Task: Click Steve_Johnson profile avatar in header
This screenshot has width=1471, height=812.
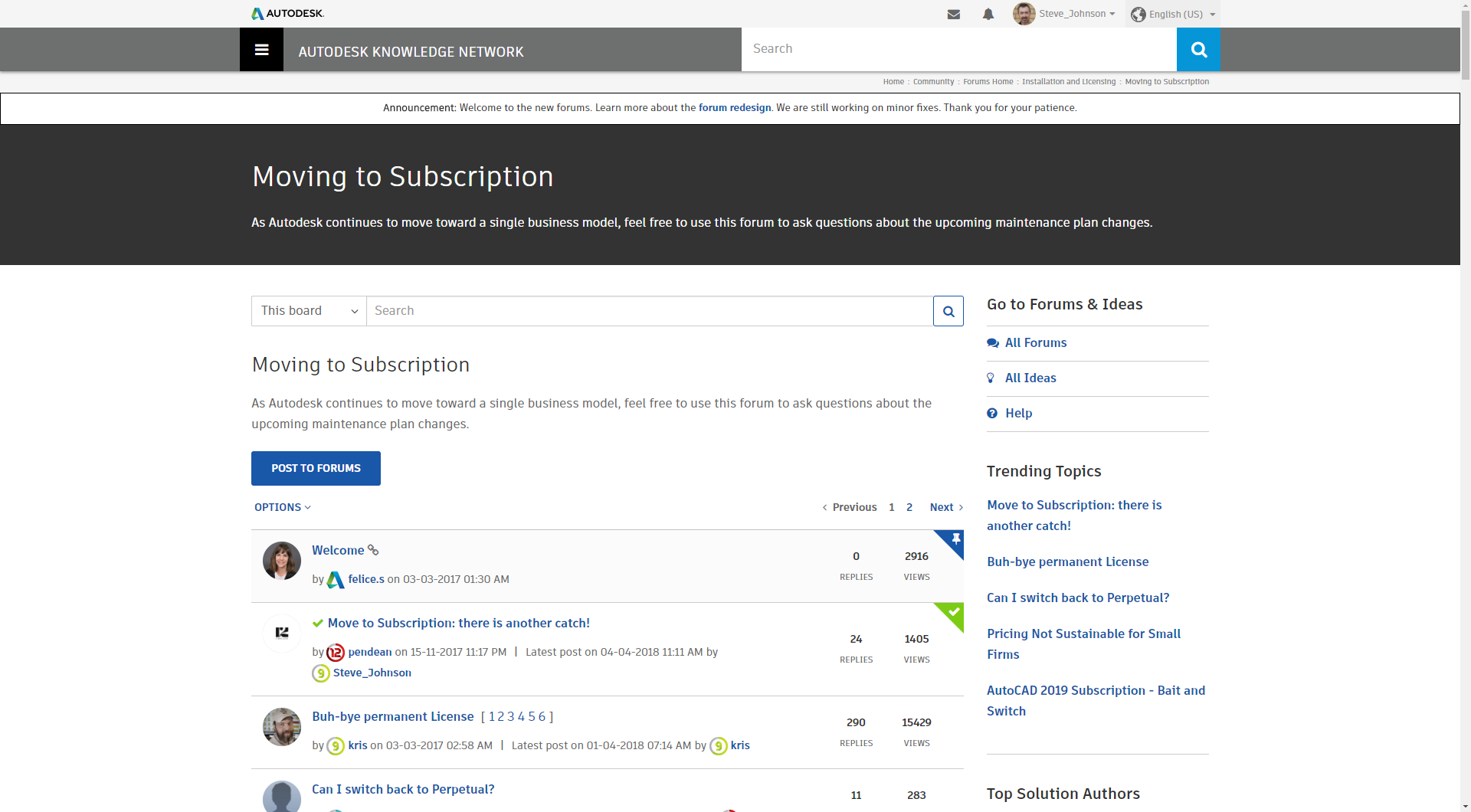Action: 1024,13
